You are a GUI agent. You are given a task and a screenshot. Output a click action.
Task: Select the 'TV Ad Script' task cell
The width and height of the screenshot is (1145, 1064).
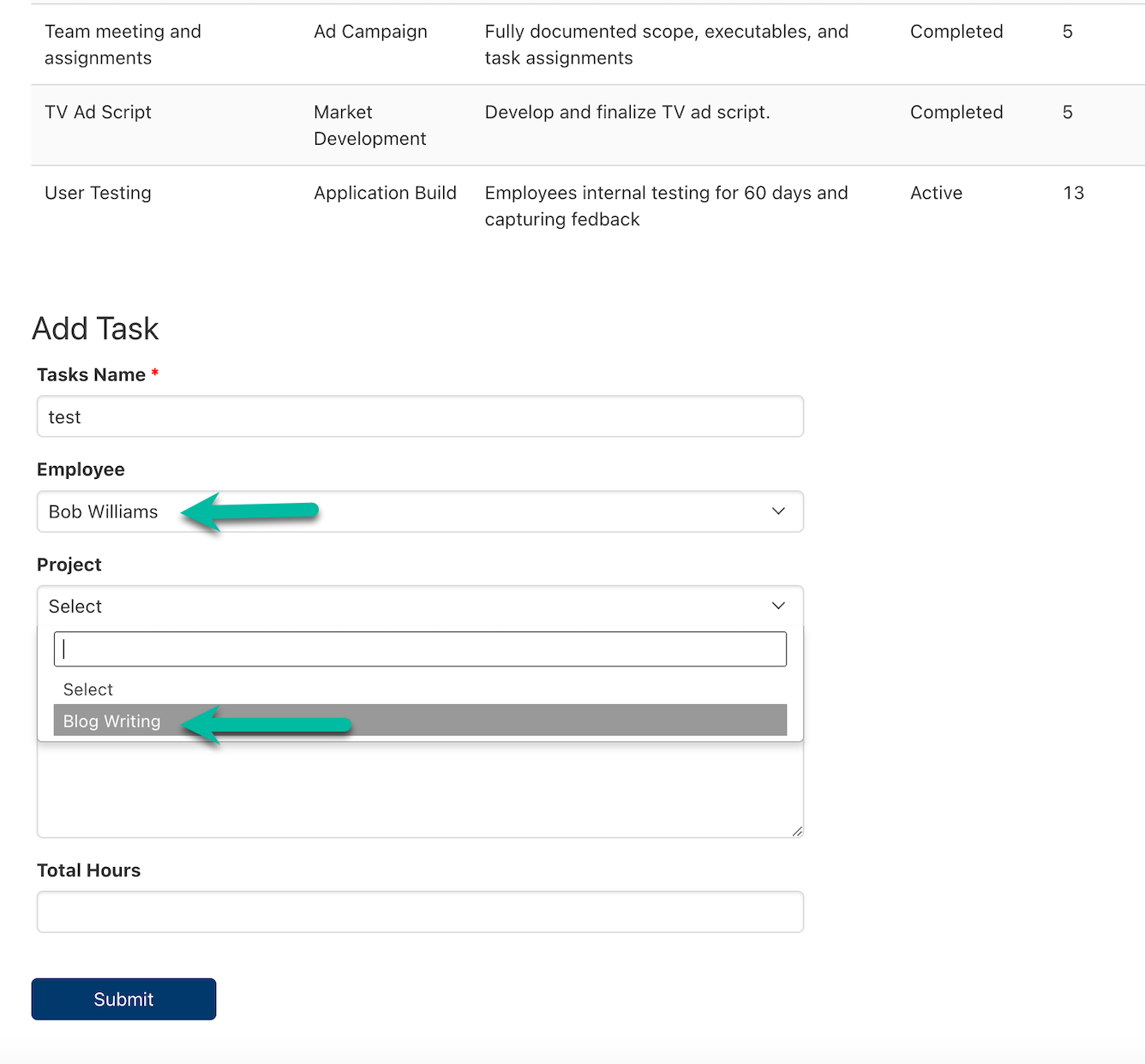(98, 112)
